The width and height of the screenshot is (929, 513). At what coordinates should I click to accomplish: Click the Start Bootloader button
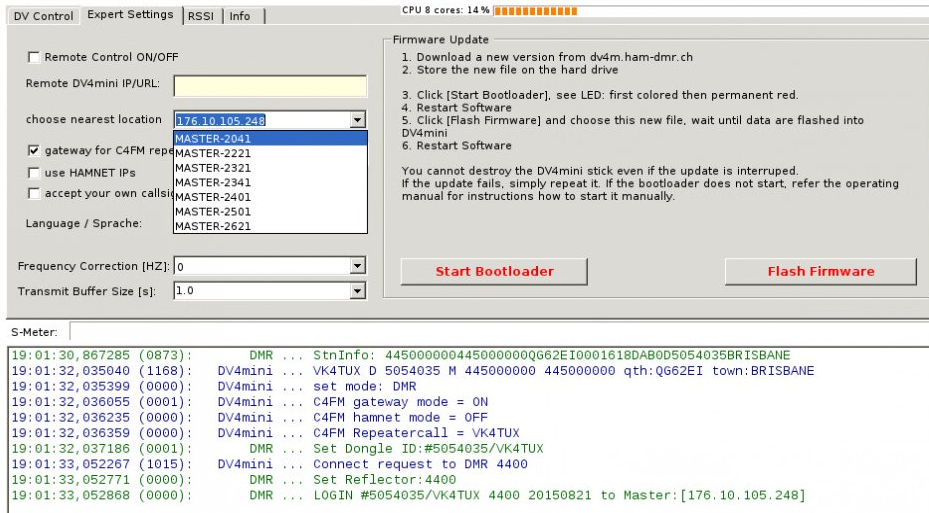(494, 271)
